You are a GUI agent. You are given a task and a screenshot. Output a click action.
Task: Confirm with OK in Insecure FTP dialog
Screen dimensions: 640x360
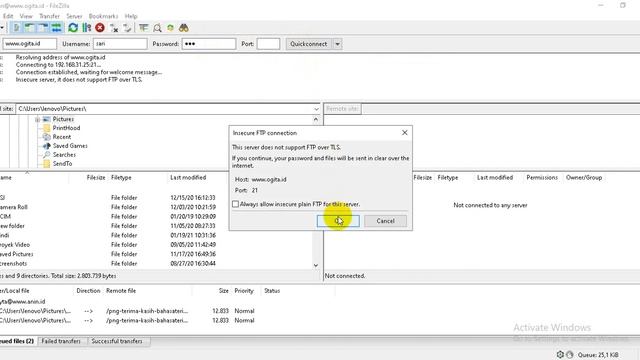[338, 221]
